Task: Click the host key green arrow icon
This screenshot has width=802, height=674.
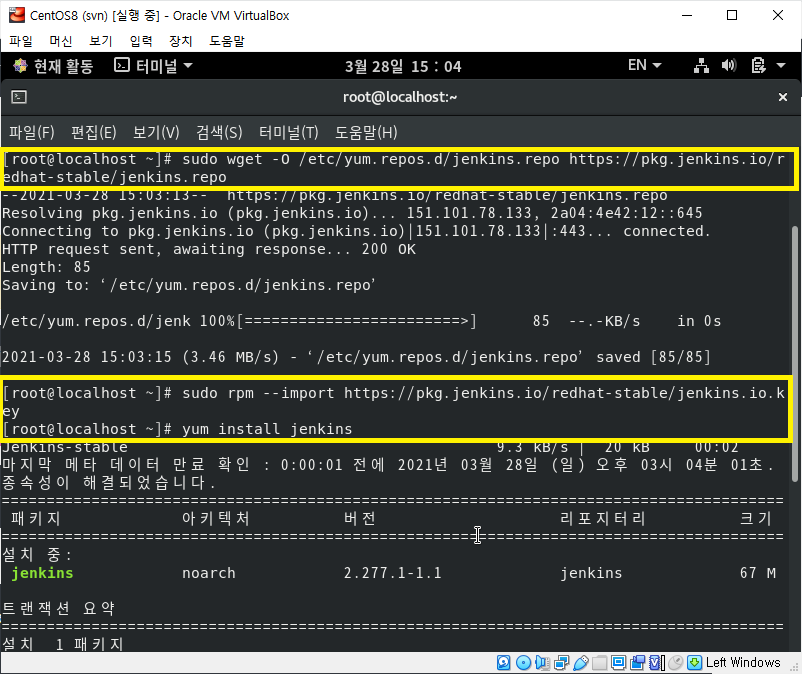Action: point(695,663)
